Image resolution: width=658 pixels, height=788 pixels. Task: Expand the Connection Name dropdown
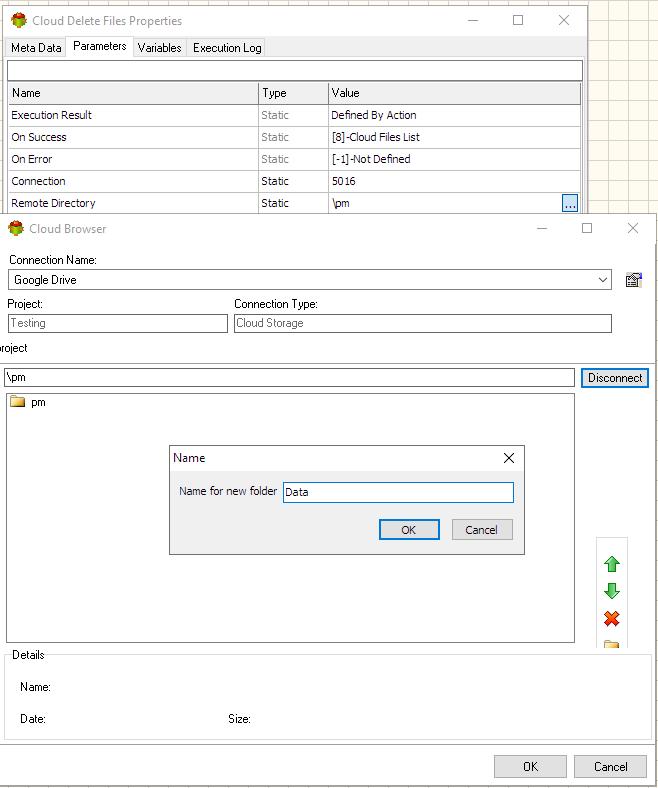603,280
